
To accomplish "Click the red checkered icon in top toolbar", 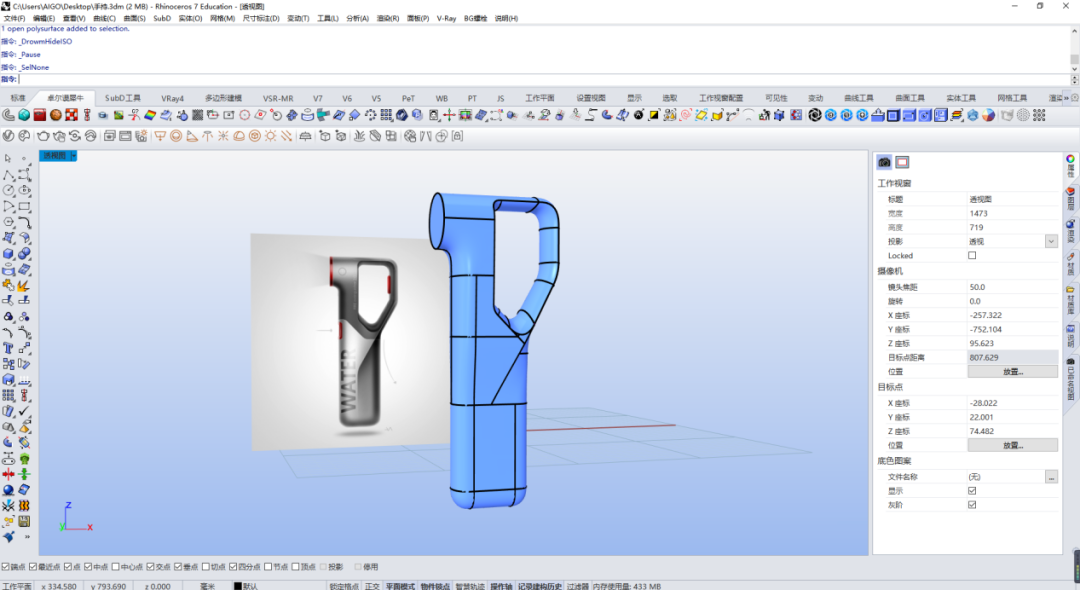I will [x=72, y=115].
